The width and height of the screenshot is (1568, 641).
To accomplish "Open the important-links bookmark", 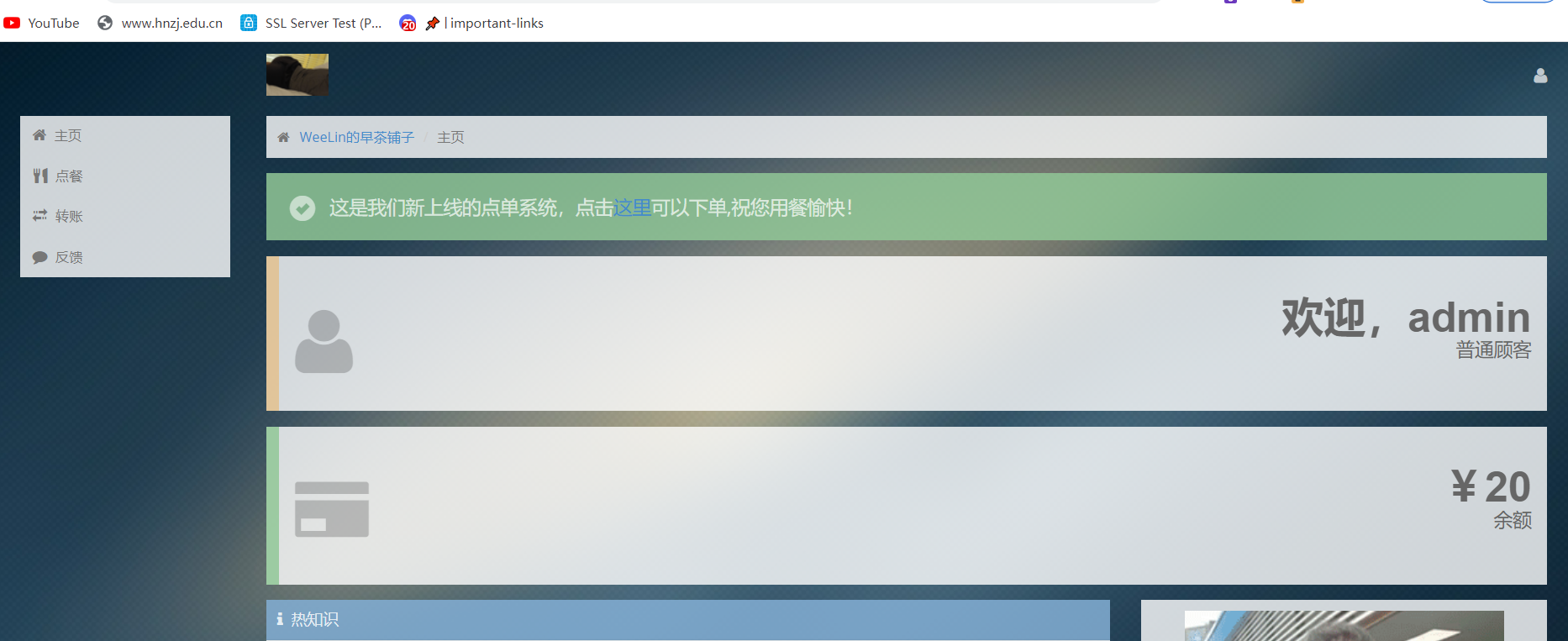I will tap(485, 24).
